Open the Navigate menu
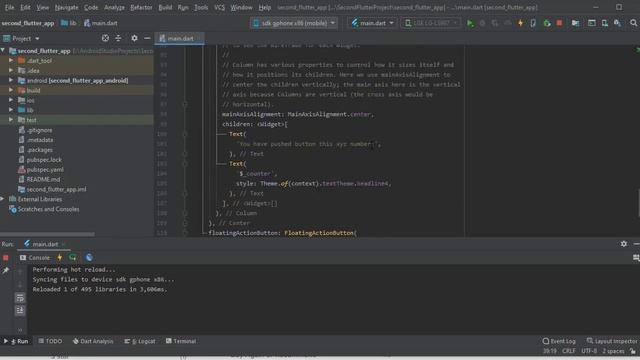The image size is (640, 360). point(66,7)
